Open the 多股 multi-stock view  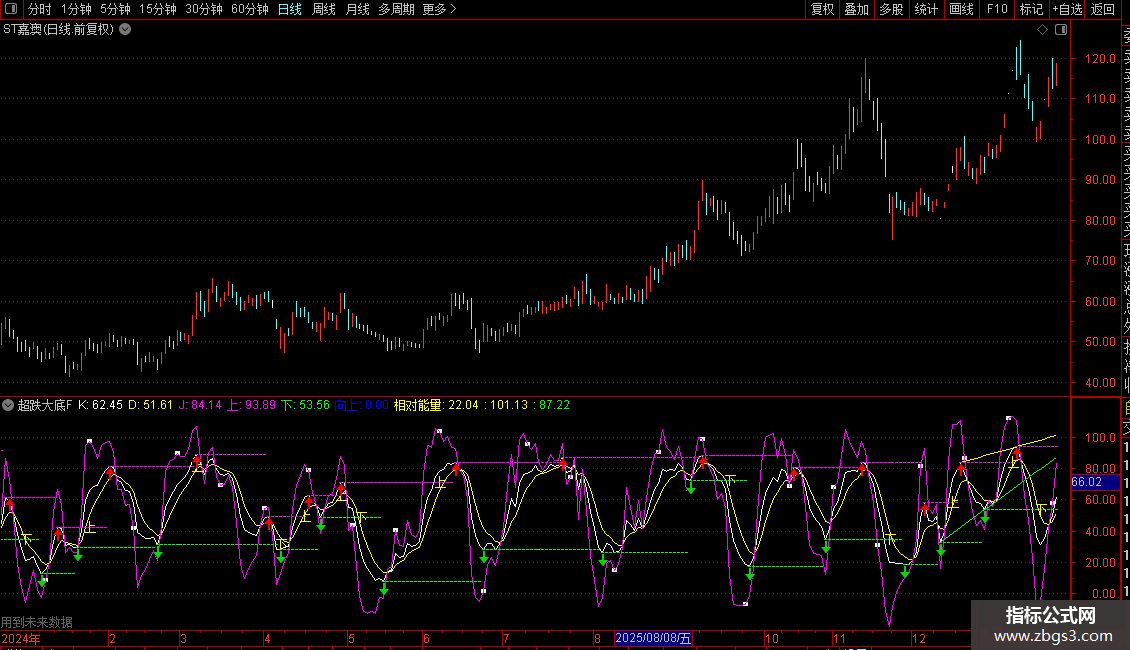[x=891, y=9]
